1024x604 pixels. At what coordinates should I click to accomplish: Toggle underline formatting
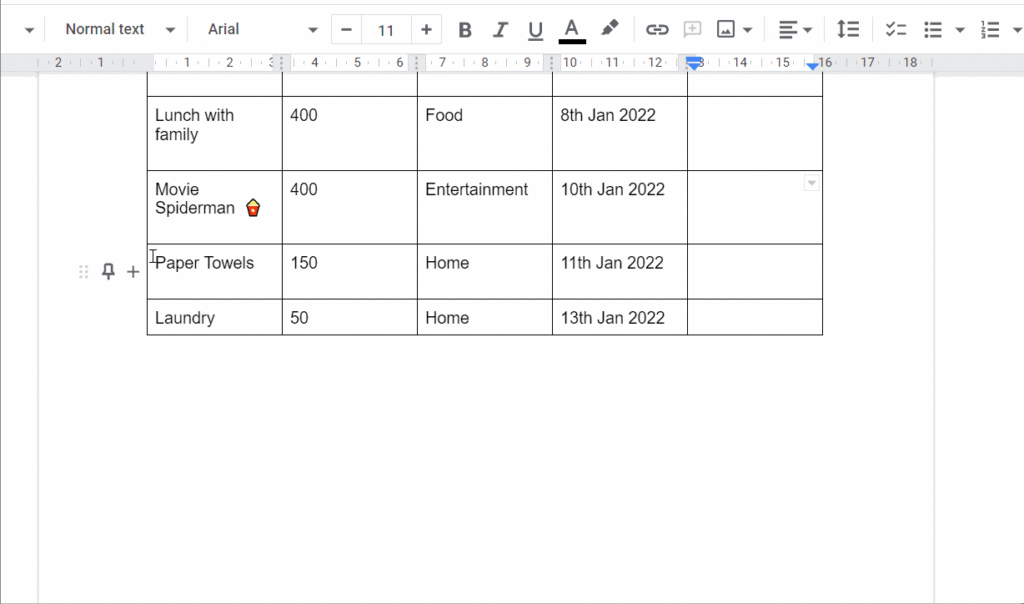535,29
